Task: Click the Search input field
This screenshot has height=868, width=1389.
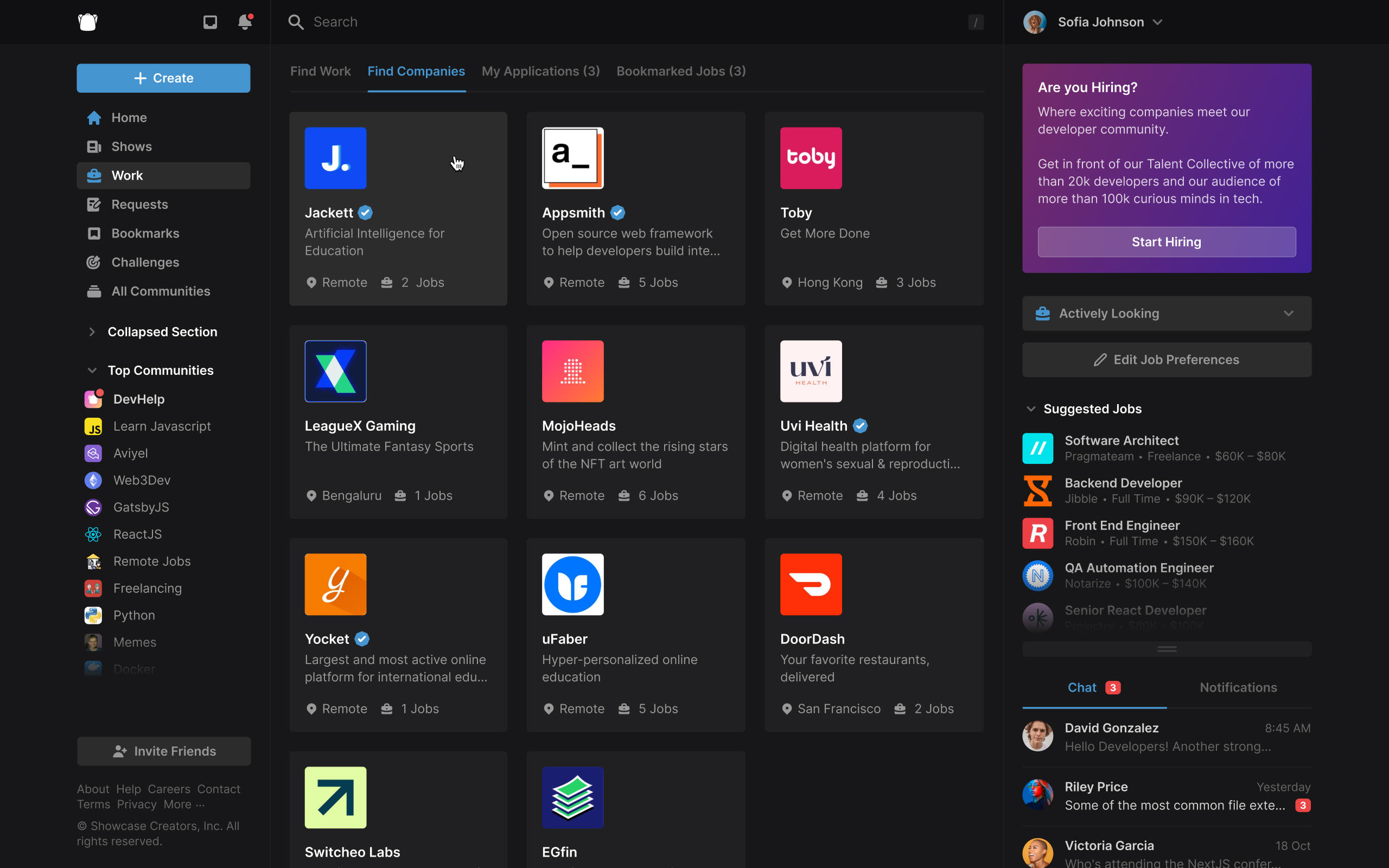Action: pos(632,22)
